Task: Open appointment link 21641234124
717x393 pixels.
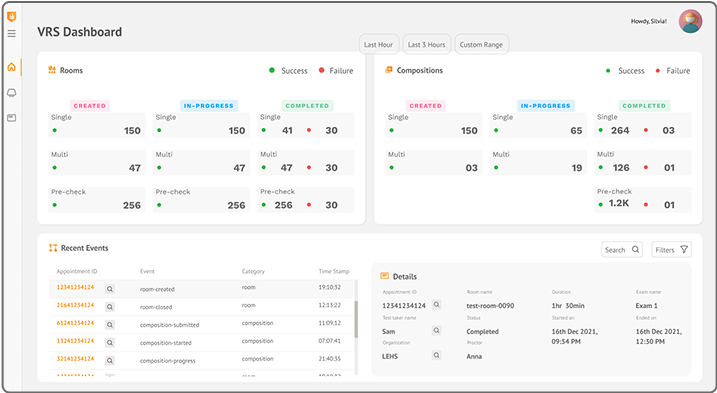Action: tap(75, 305)
